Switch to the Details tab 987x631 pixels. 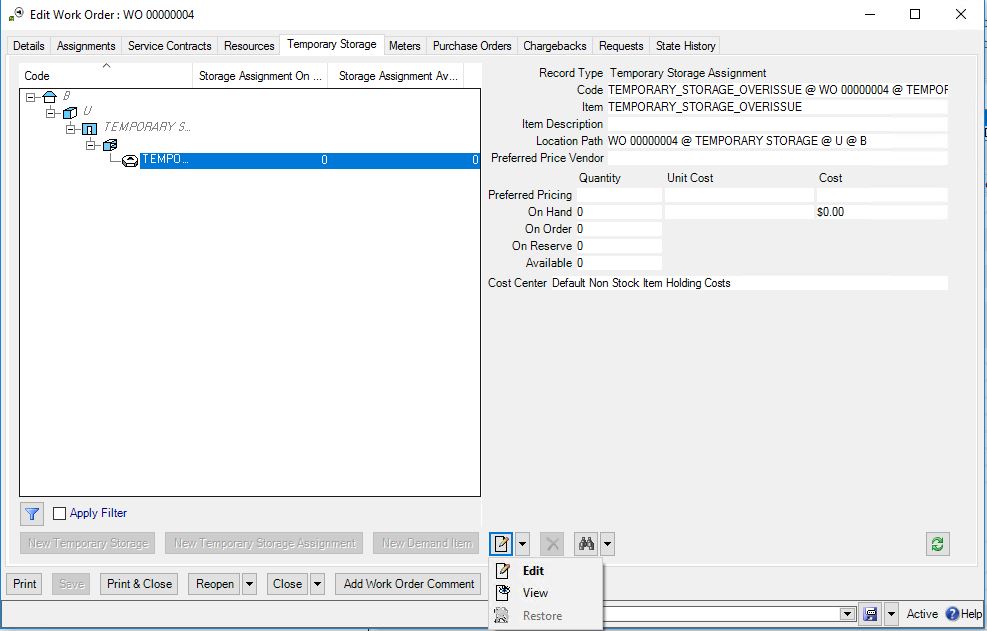click(28, 46)
